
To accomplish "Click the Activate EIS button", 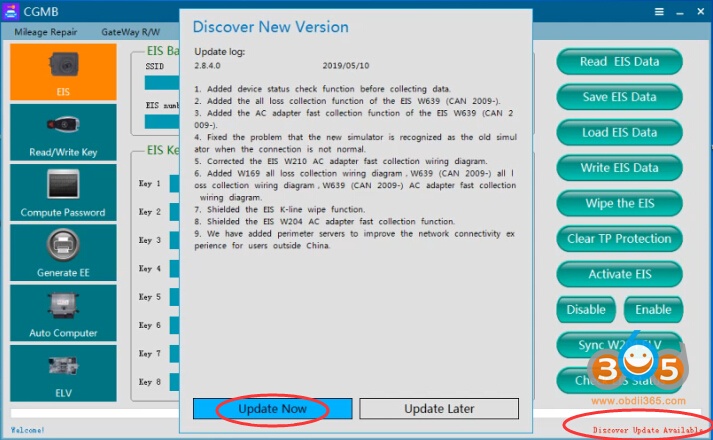I will (619, 274).
